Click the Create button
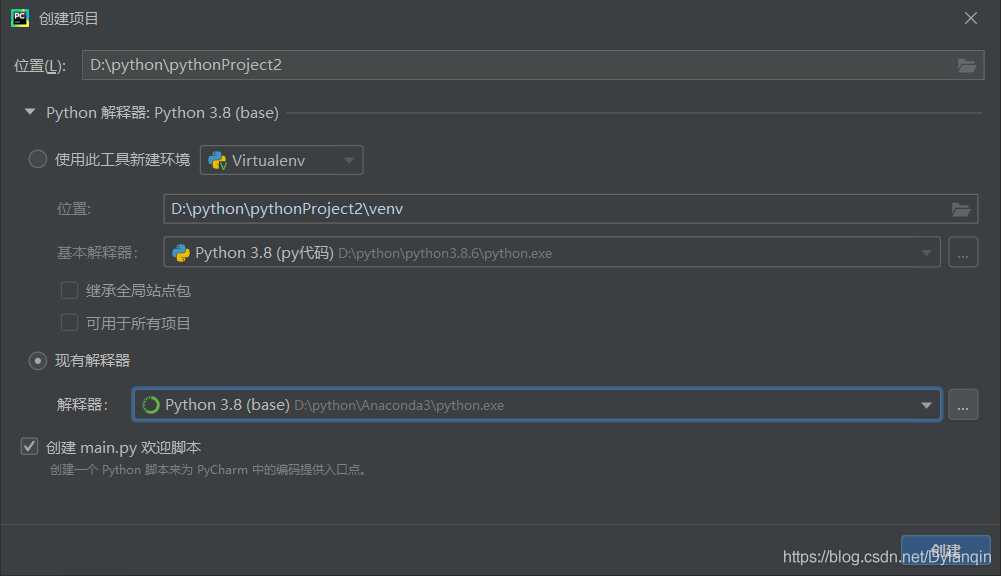1001x576 pixels. pyautogui.click(x=945, y=550)
